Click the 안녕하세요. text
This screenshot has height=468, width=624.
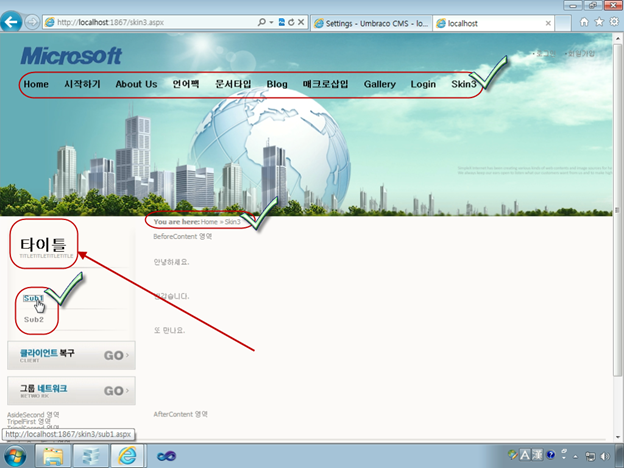click(171, 262)
